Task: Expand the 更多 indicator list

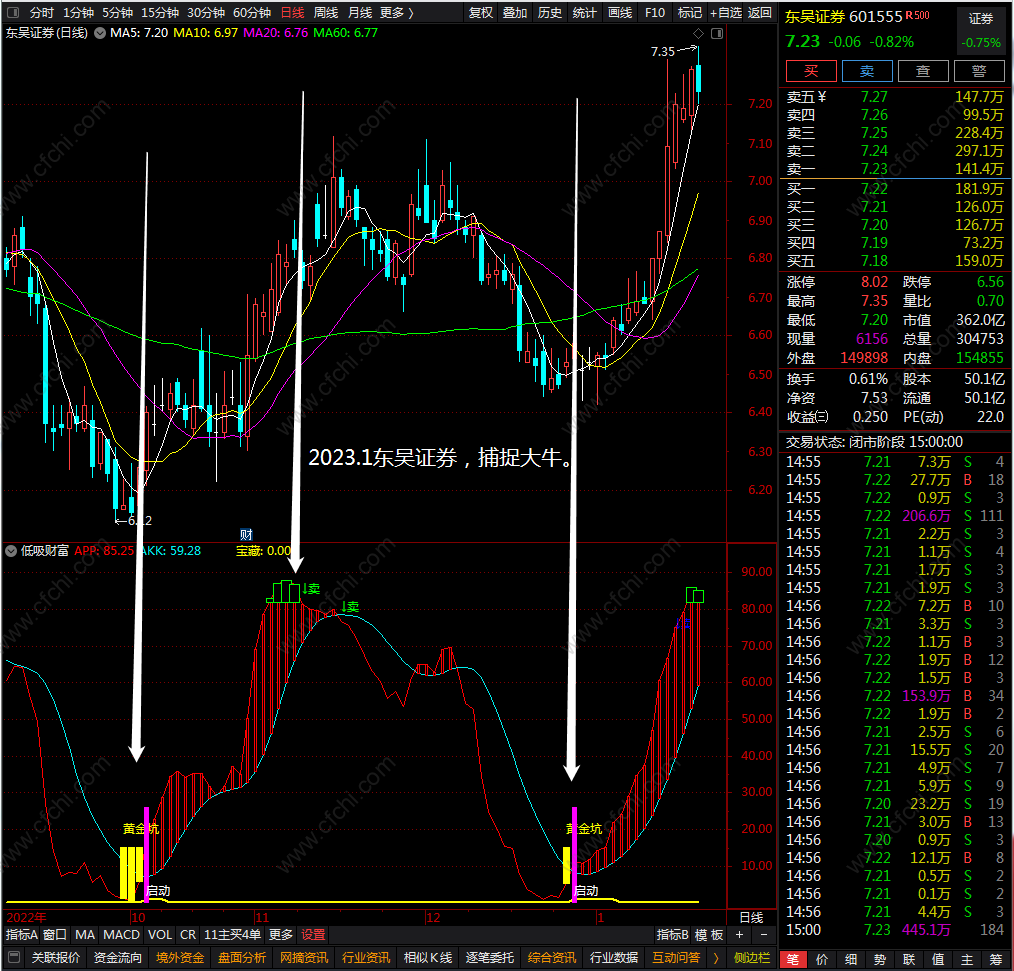Action: pos(281,935)
